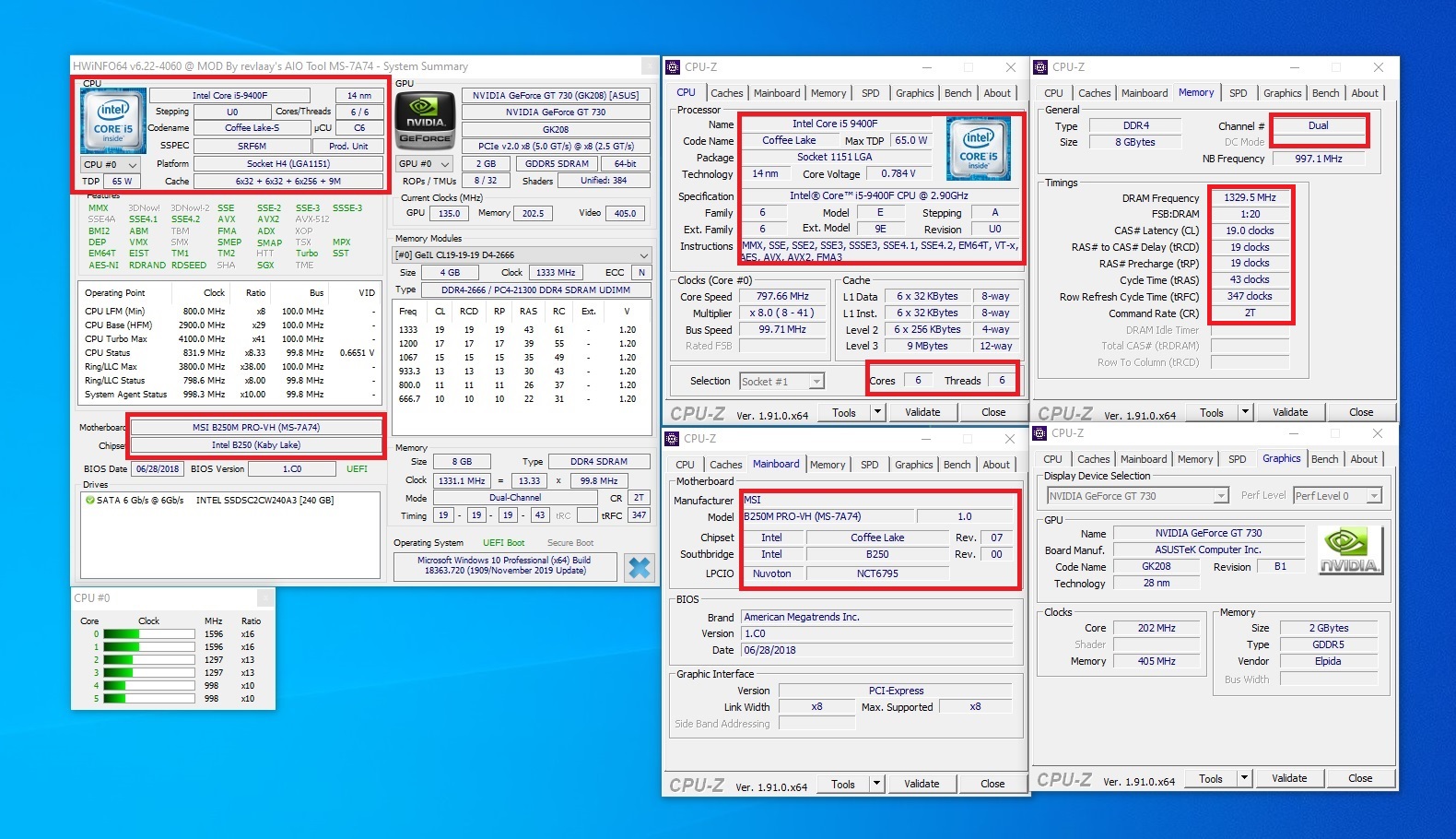Screen dimensions: 1456x839
Task: Click the Intel Core i5-9400F name field in HWiNFO
Action: [x=229, y=95]
